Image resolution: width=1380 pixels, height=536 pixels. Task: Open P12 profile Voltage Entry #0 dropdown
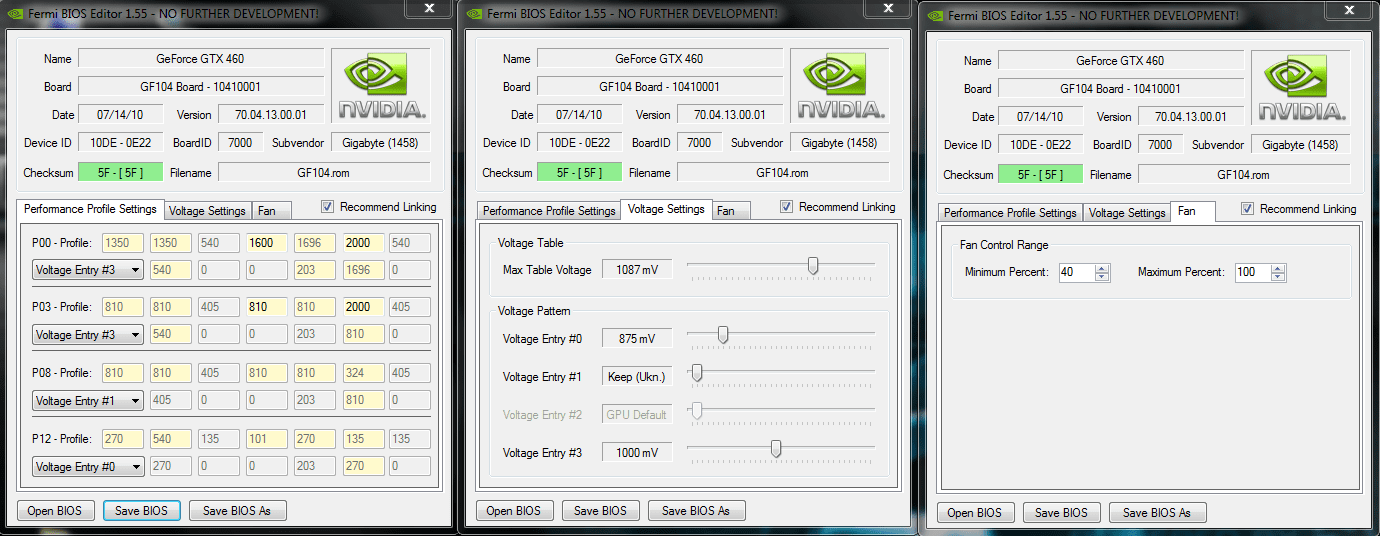coord(88,466)
